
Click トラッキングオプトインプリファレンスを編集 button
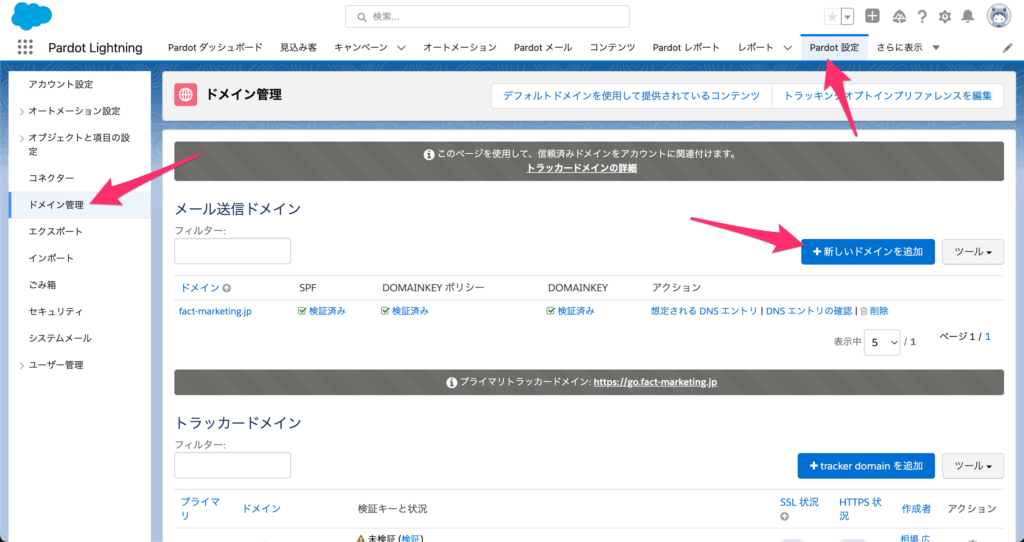point(888,95)
